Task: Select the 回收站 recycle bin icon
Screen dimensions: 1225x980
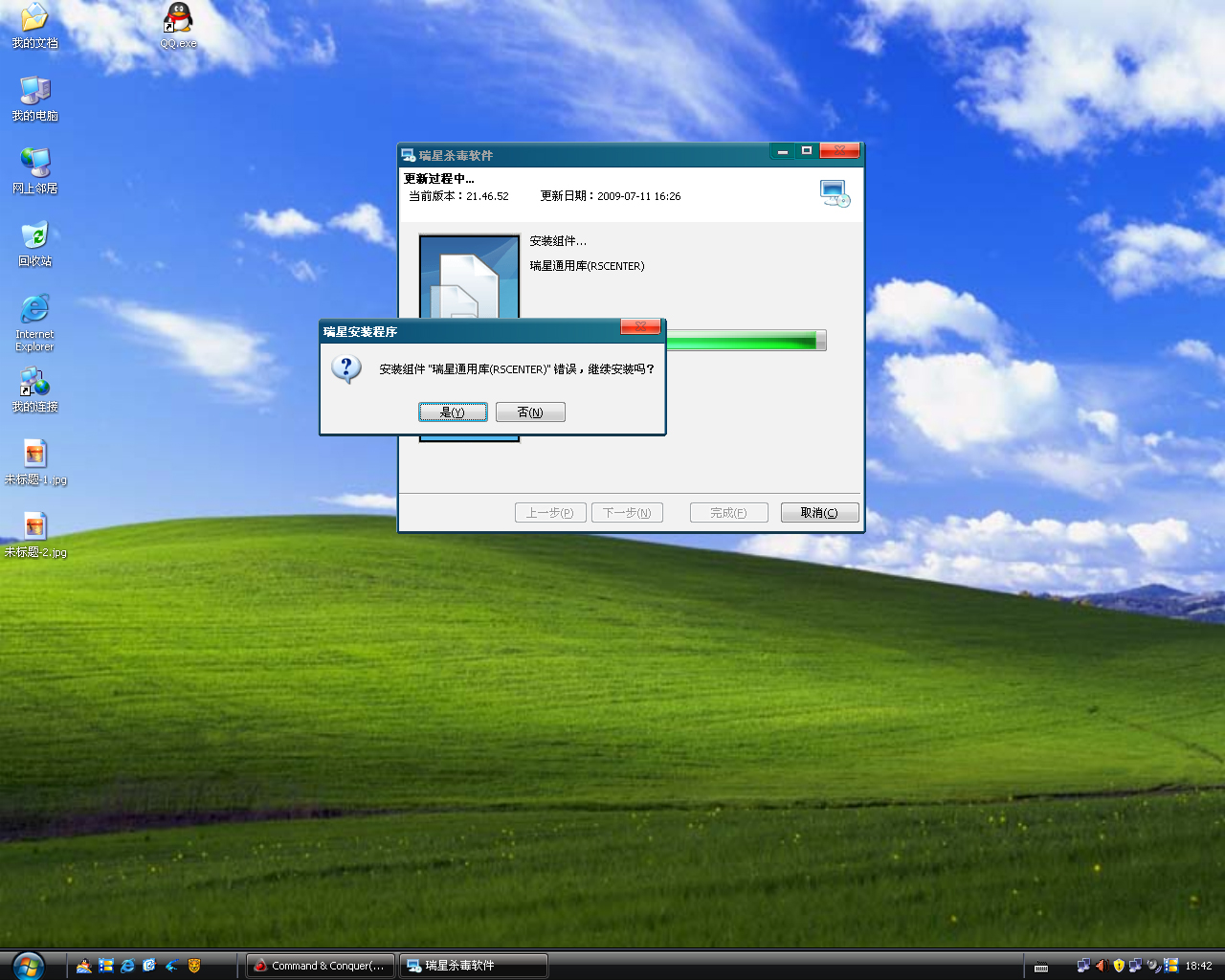Action: tap(34, 244)
